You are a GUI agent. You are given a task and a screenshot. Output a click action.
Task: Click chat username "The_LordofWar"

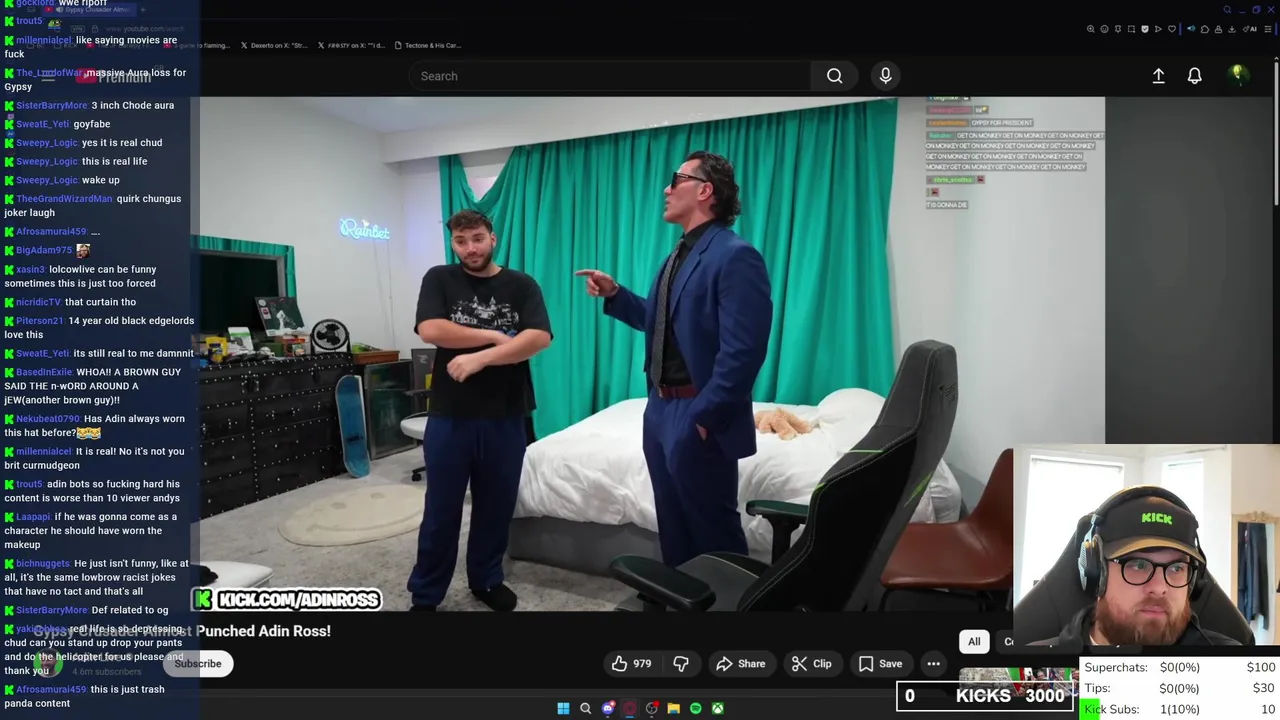[x=50, y=73]
